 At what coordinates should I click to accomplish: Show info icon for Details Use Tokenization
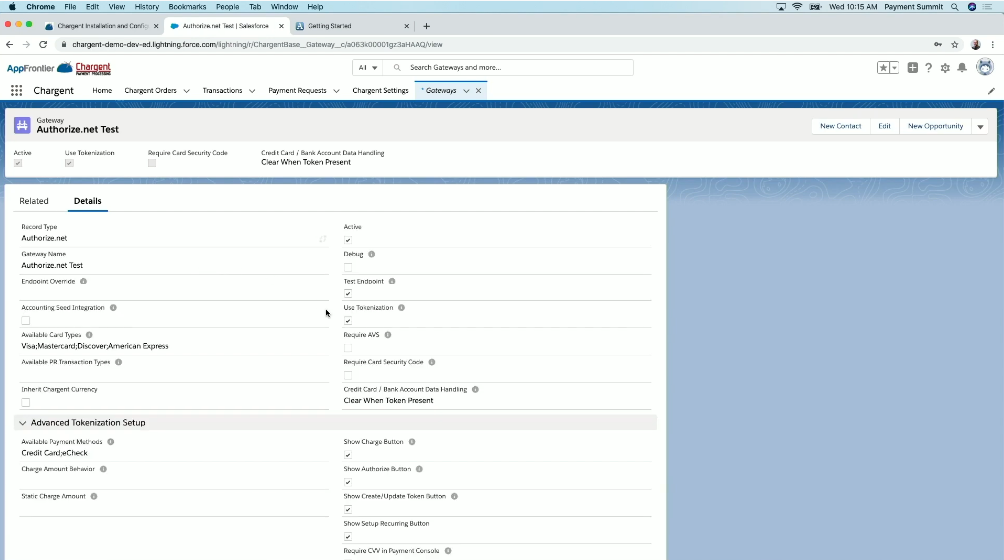tap(401, 308)
